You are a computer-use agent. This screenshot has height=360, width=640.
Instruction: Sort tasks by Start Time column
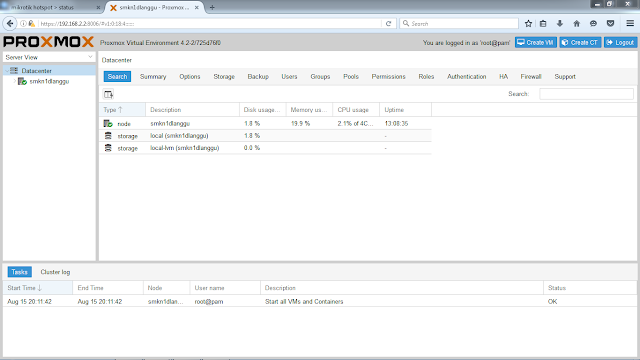38,288
